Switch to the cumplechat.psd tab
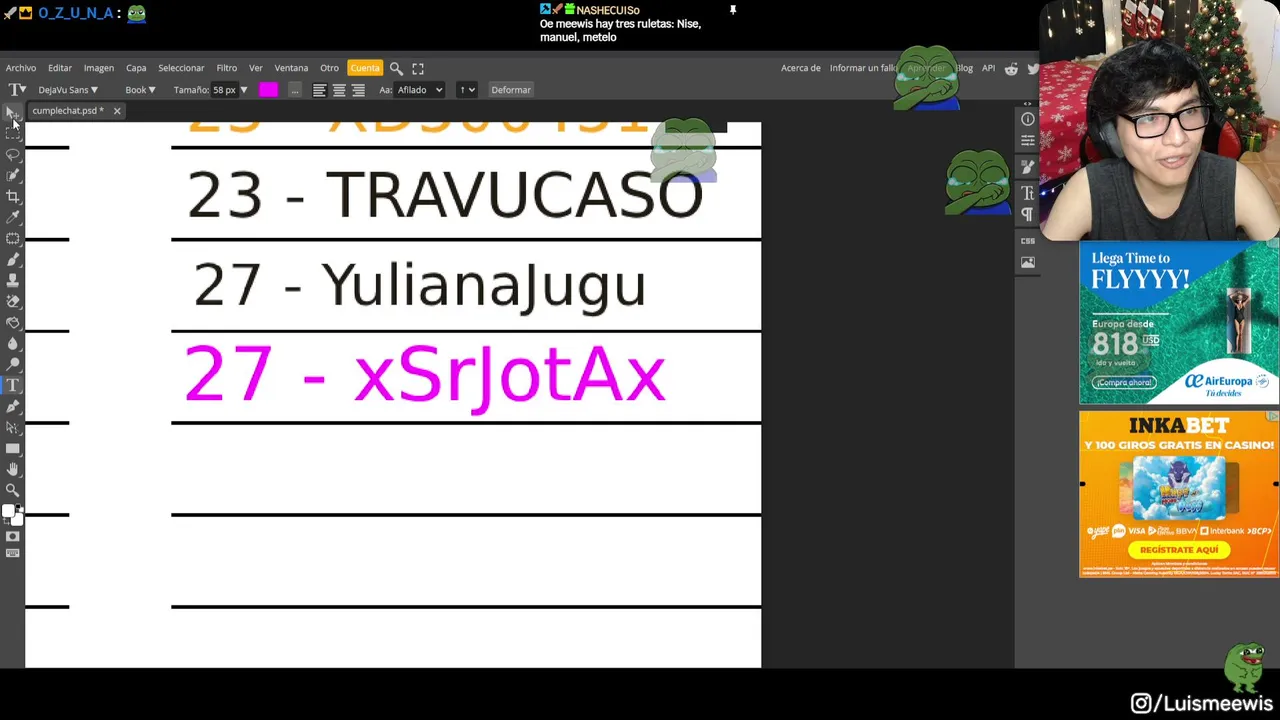 tap(67, 111)
